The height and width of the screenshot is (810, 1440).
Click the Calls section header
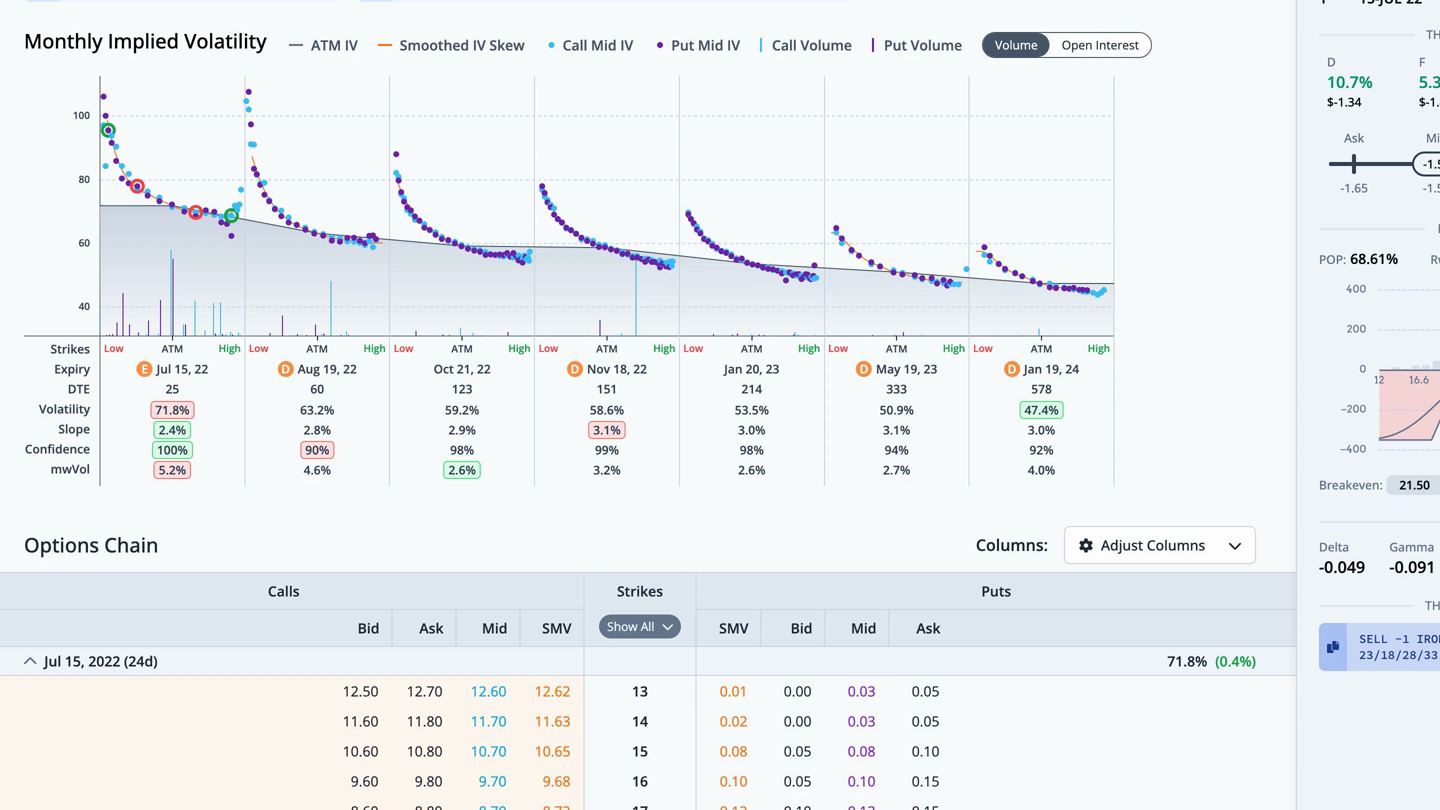(x=283, y=592)
